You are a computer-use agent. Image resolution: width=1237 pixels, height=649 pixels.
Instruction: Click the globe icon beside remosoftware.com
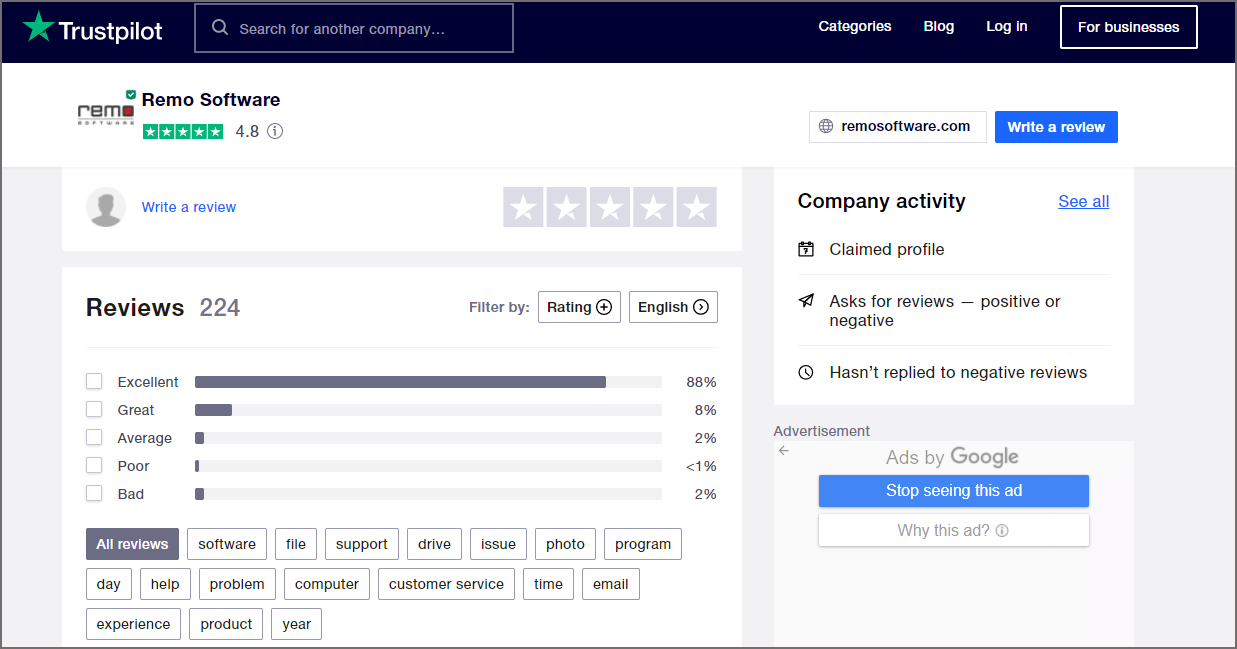click(x=826, y=127)
